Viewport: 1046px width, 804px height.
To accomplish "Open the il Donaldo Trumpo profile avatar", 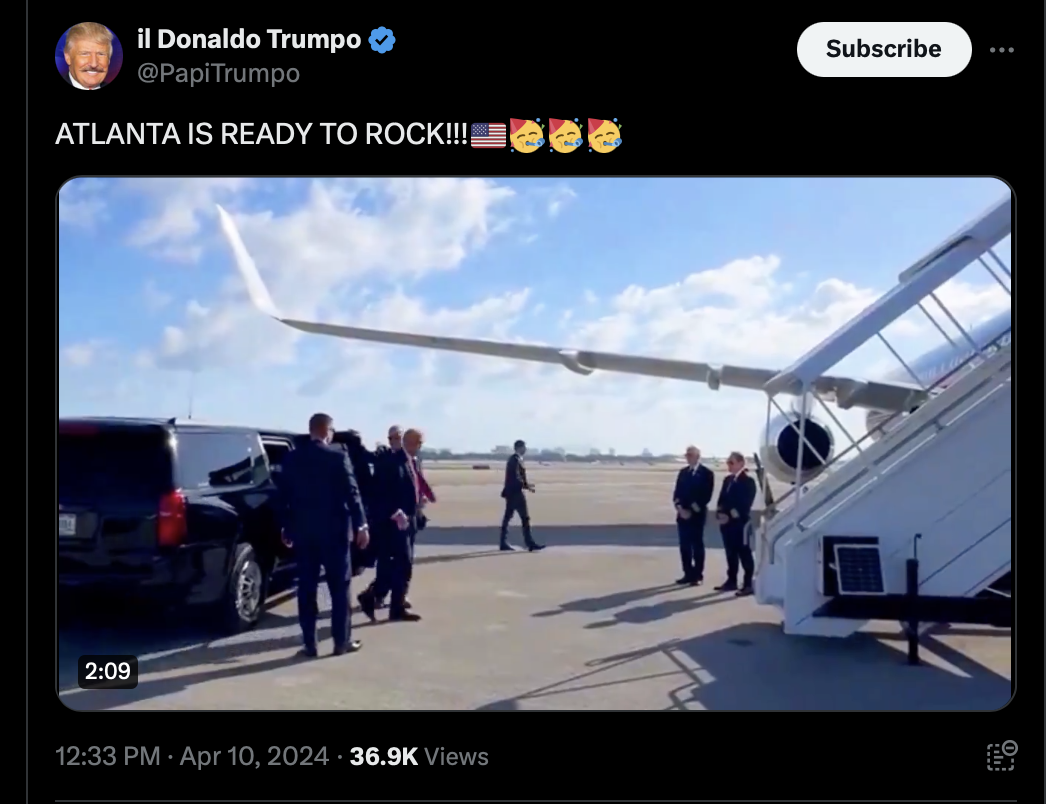I will (89, 56).
